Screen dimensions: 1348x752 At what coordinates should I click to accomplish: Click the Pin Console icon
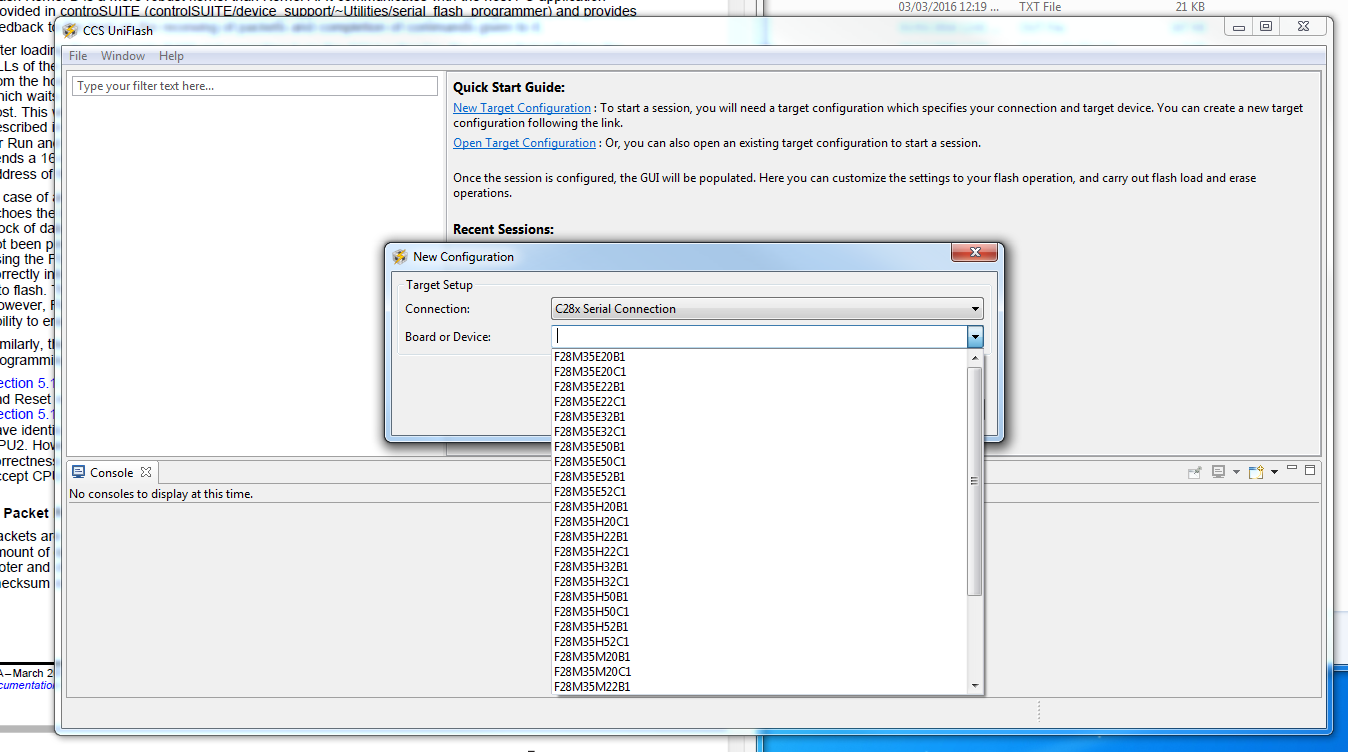(1194, 471)
